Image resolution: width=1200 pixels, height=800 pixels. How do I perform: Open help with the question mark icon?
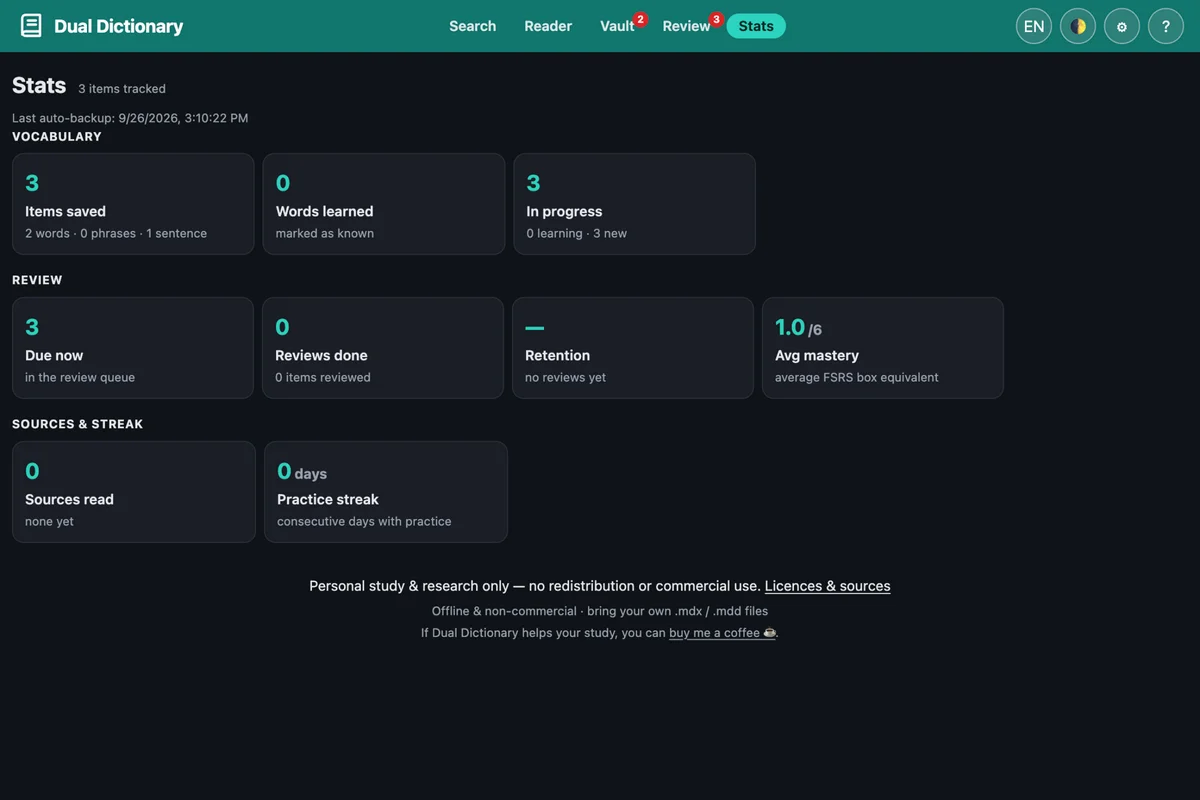(1166, 26)
